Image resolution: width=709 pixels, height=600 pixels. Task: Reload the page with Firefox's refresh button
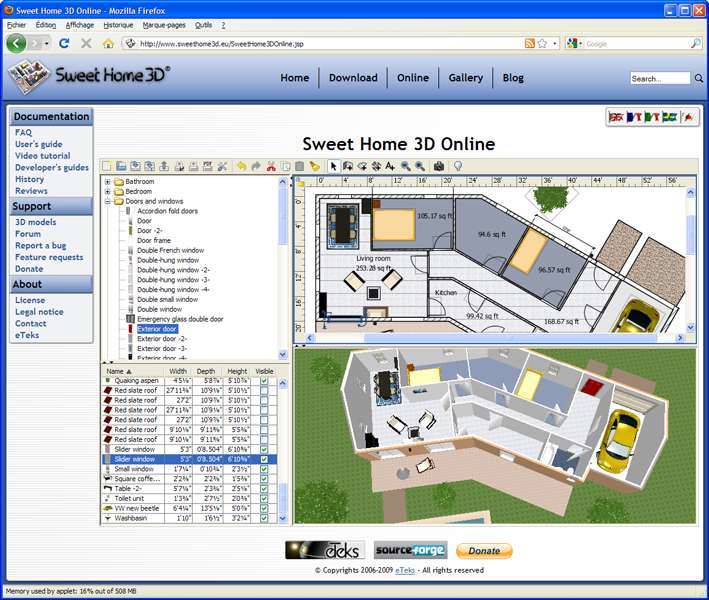pos(64,44)
